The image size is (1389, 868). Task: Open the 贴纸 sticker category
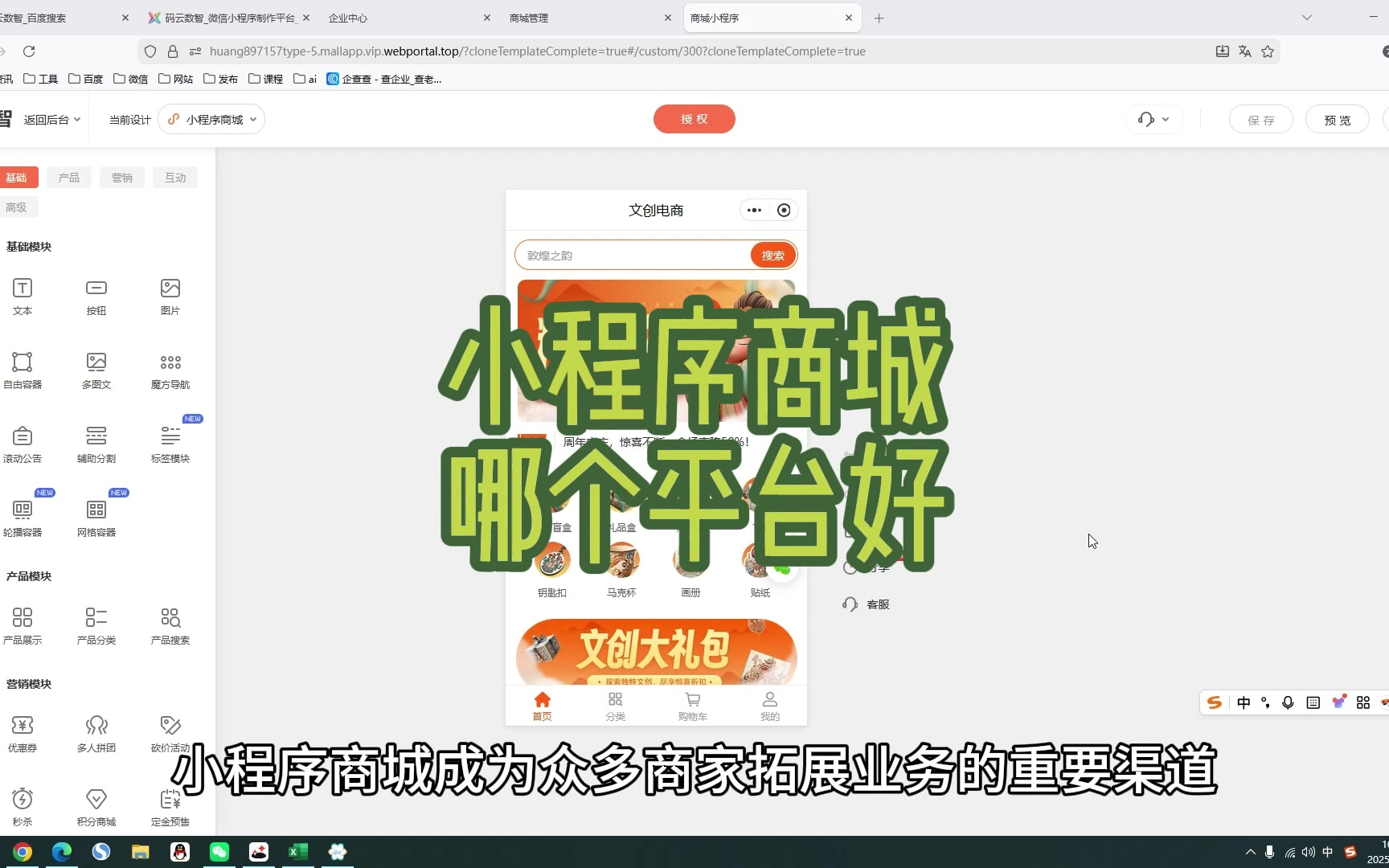tap(760, 571)
